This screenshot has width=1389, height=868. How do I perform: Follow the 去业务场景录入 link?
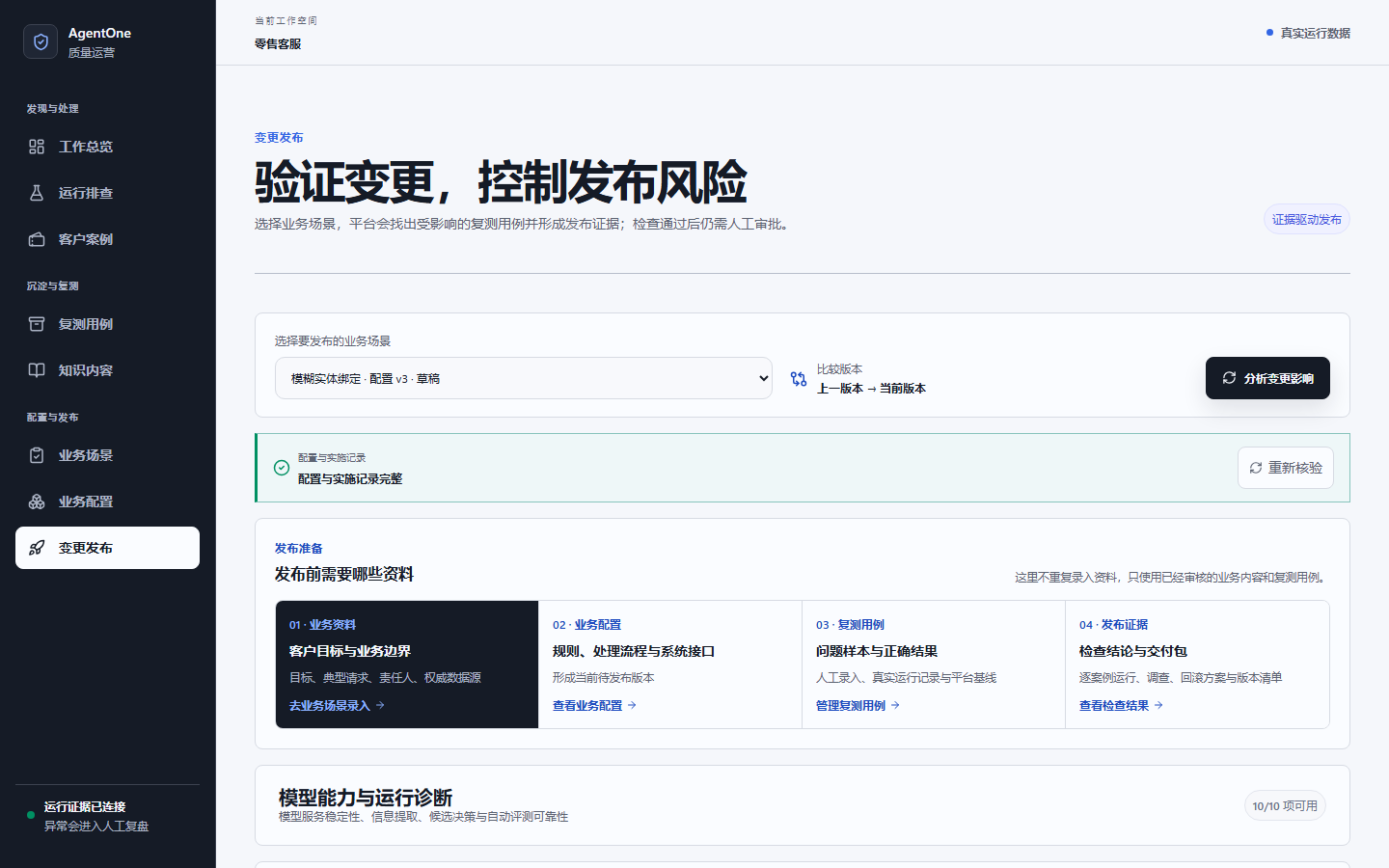(337, 705)
